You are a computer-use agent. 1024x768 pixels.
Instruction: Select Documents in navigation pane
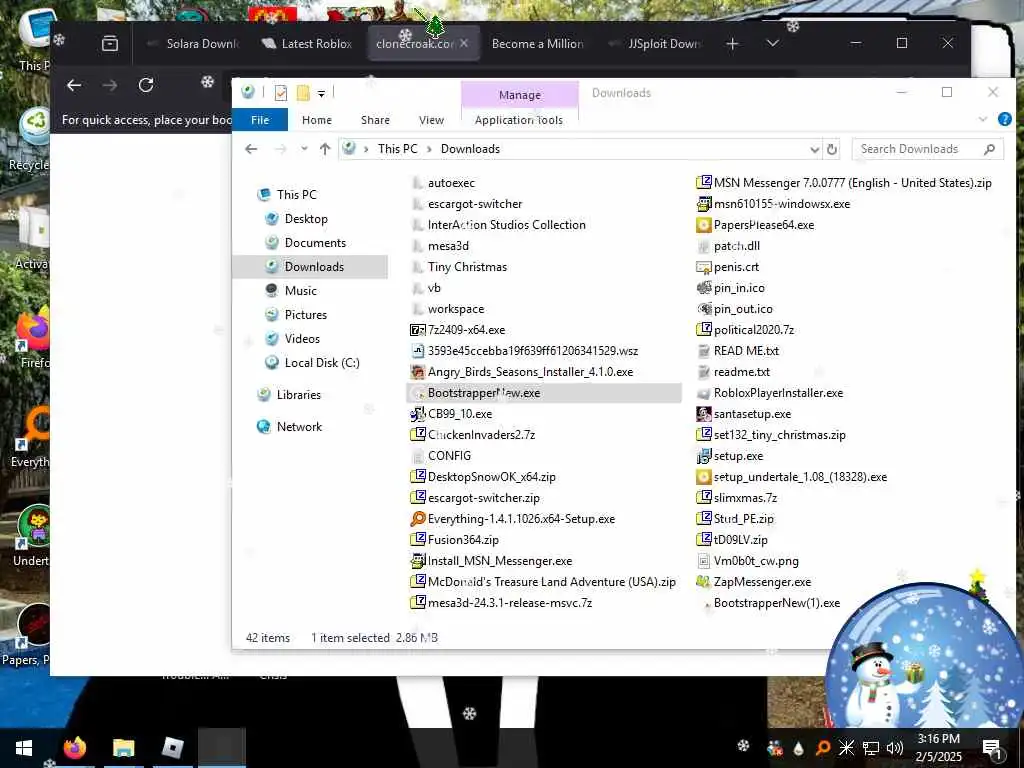point(315,243)
